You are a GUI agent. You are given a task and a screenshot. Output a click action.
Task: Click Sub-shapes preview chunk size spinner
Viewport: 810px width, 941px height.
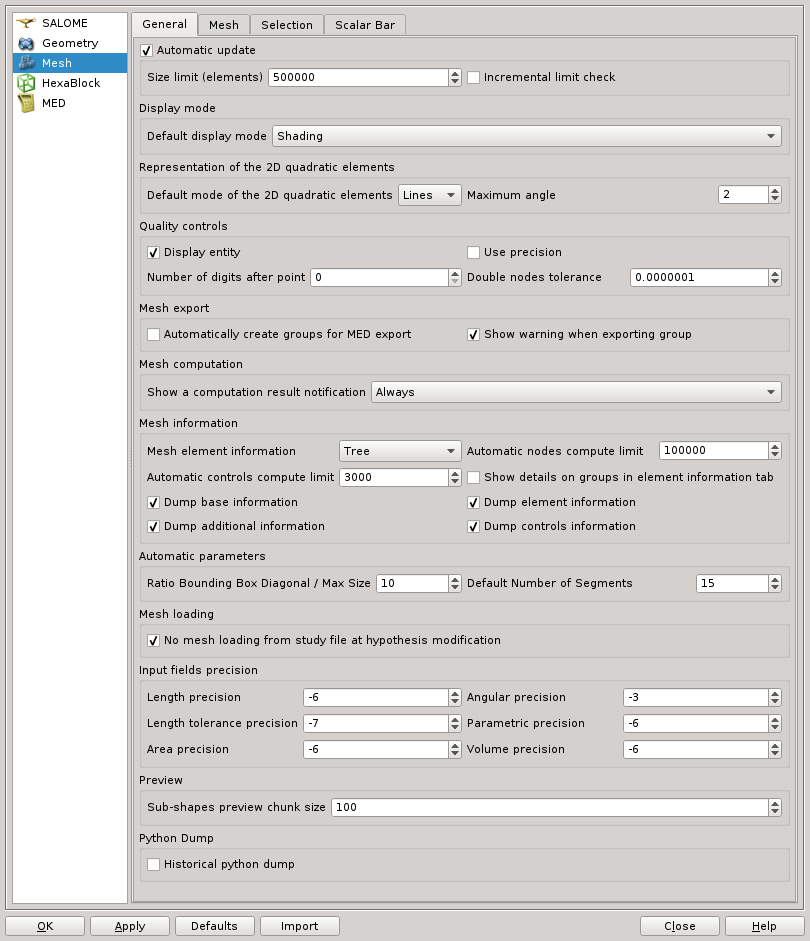(775, 807)
